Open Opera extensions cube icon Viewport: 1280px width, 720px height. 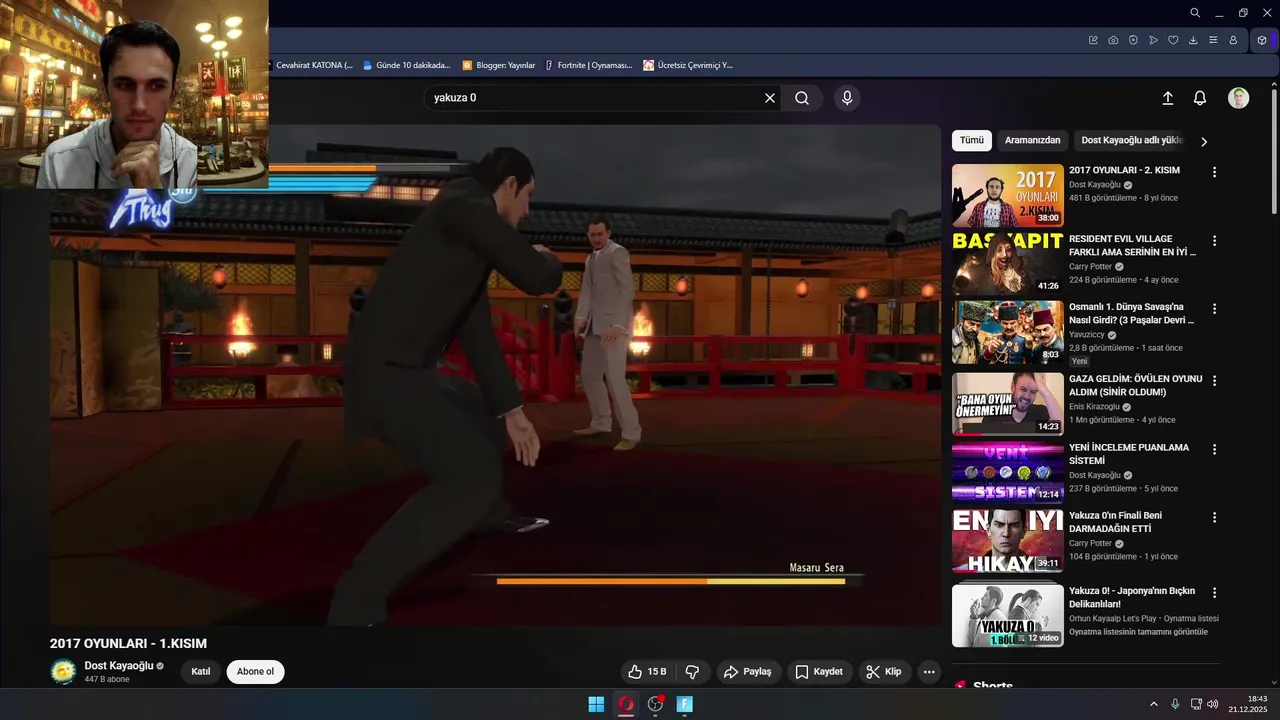point(1262,40)
